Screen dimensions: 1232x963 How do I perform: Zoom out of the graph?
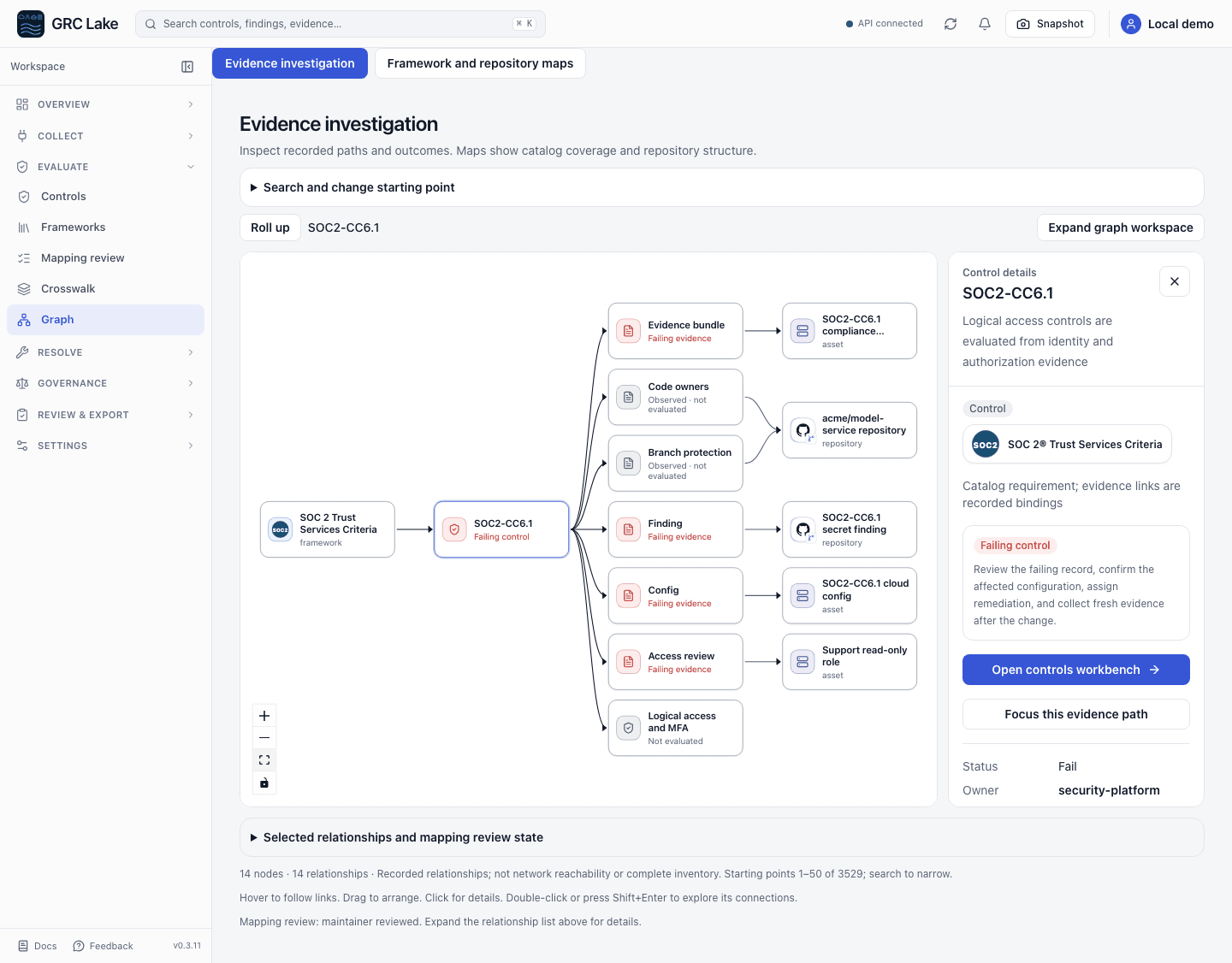point(264,738)
